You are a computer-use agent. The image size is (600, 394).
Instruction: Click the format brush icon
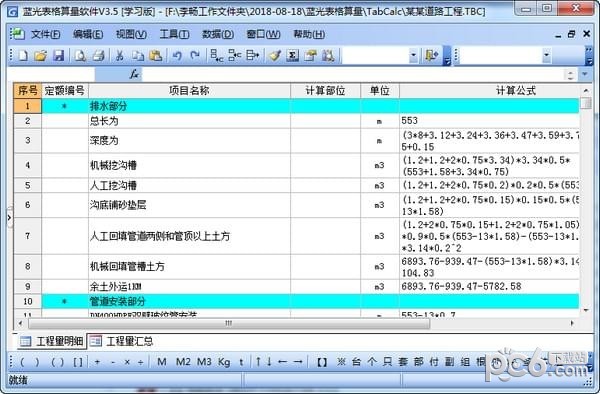[274, 56]
